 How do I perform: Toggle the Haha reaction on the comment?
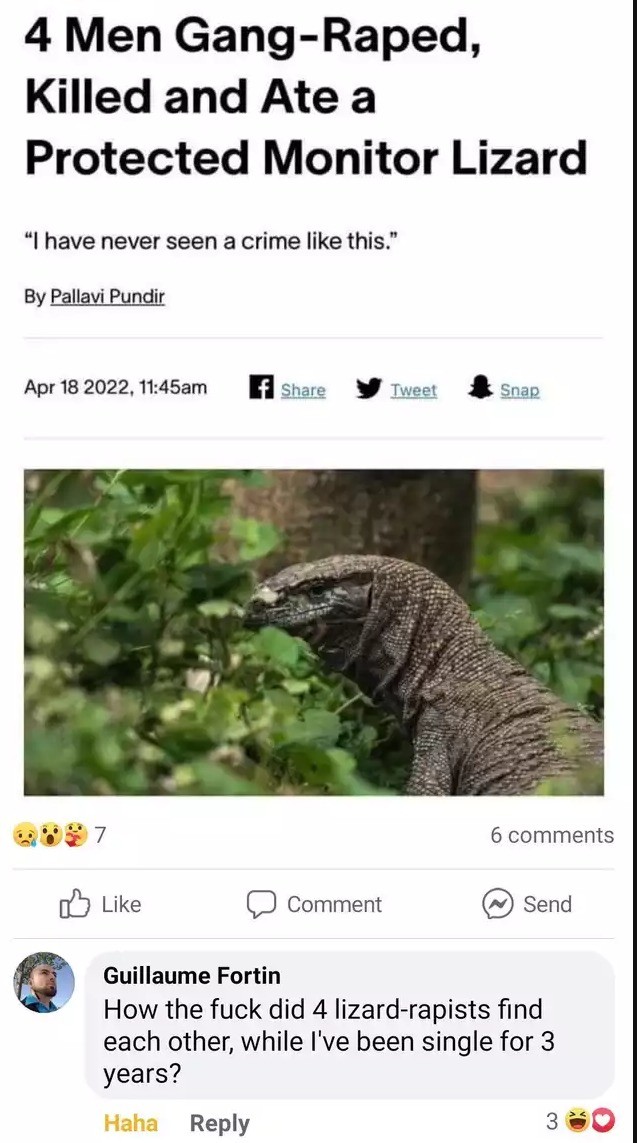[x=130, y=1123]
